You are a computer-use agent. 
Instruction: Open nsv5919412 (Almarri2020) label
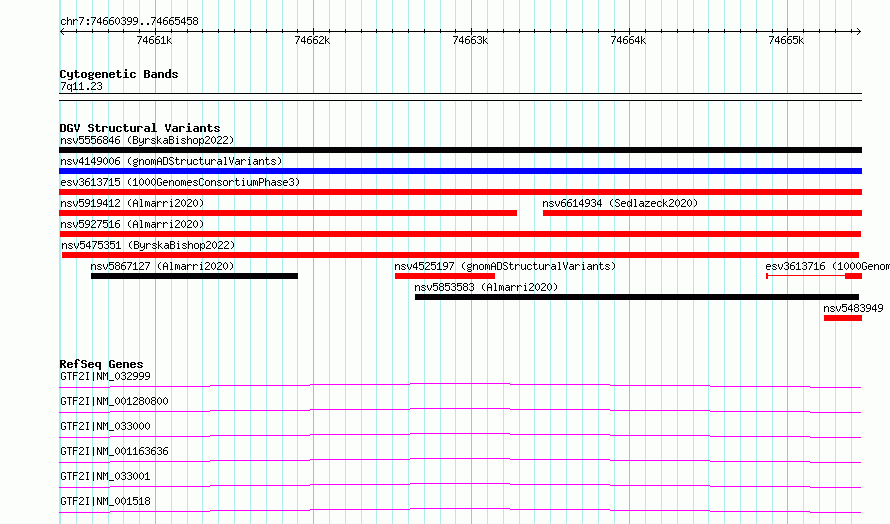132,203
